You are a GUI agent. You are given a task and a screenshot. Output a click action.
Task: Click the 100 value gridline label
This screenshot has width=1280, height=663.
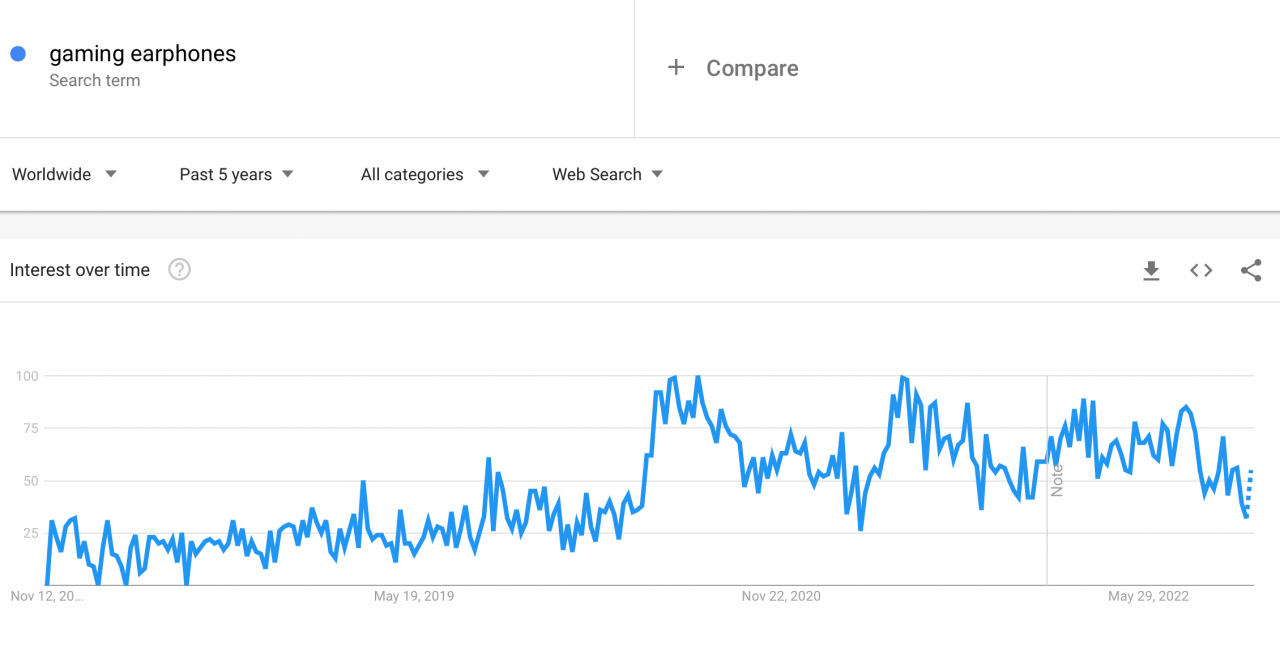click(x=25, y=376)
